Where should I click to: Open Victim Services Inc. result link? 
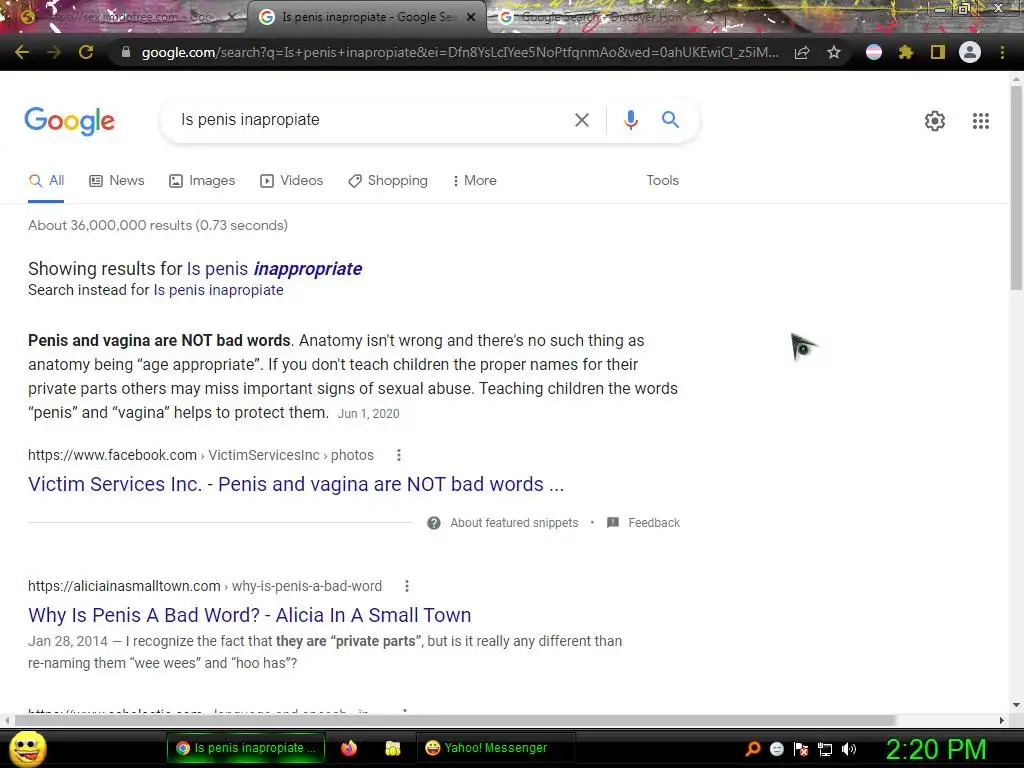point(296,484)
